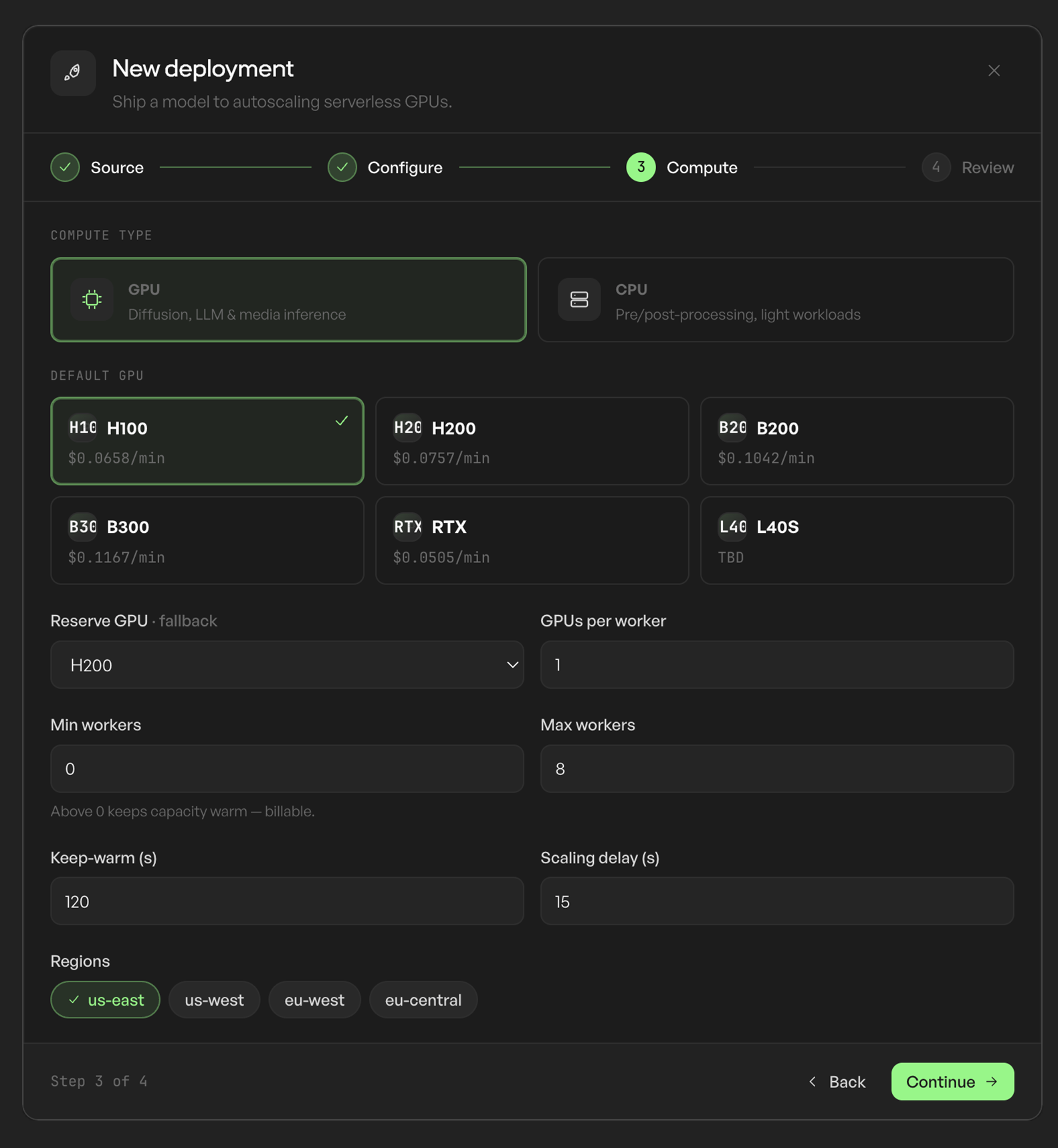The image size is (1058, 1148).
Task: Click the DEFAULT GPU section heading
Action: [x=98, y=376]
